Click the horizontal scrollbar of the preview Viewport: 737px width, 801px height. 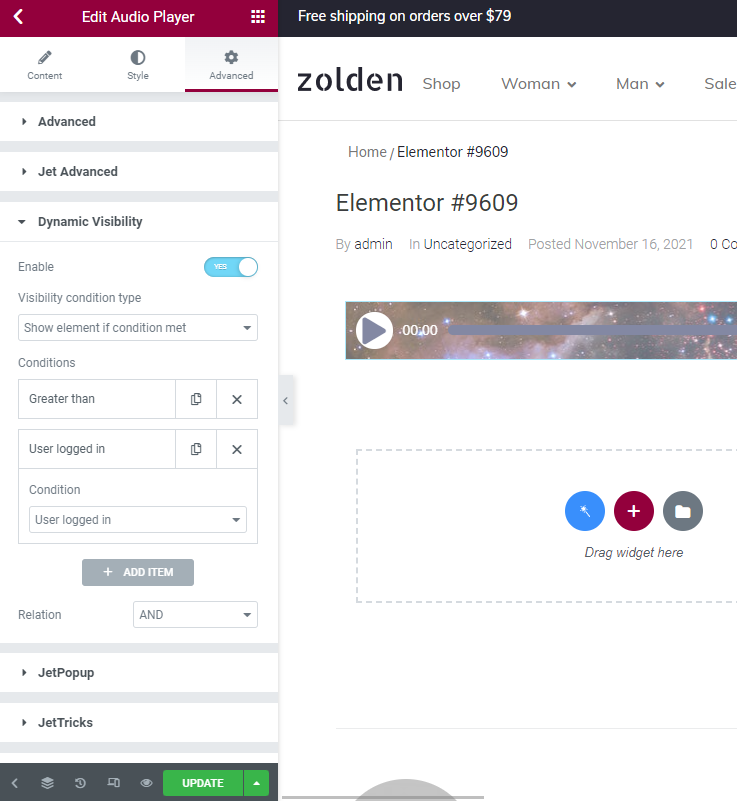[383, 797]
